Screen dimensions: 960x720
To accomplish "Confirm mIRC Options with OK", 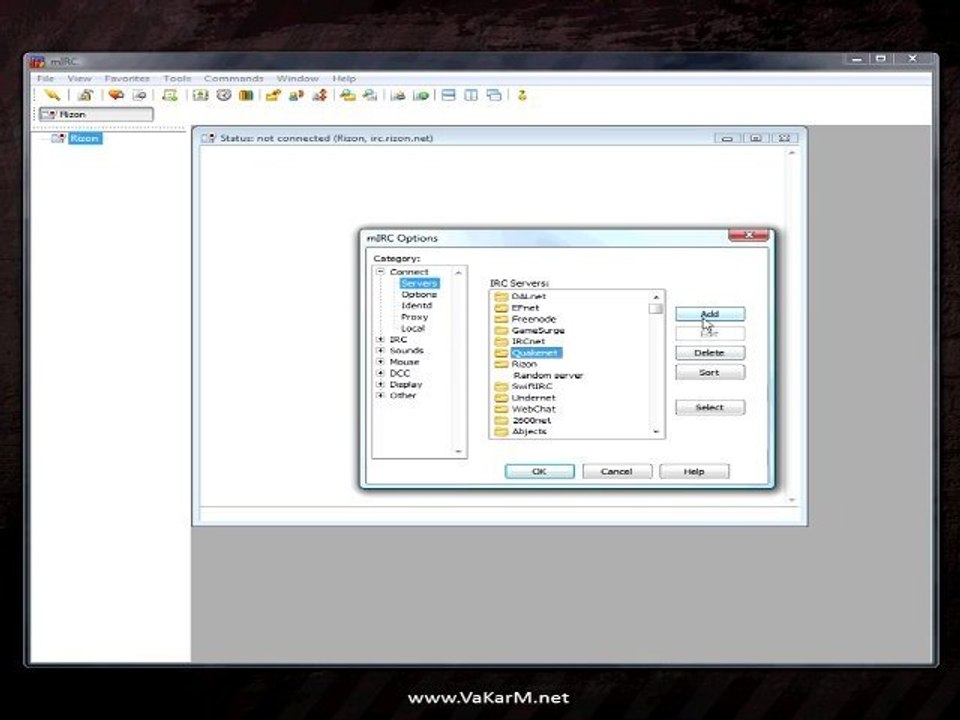I will (x=539, y=471).
